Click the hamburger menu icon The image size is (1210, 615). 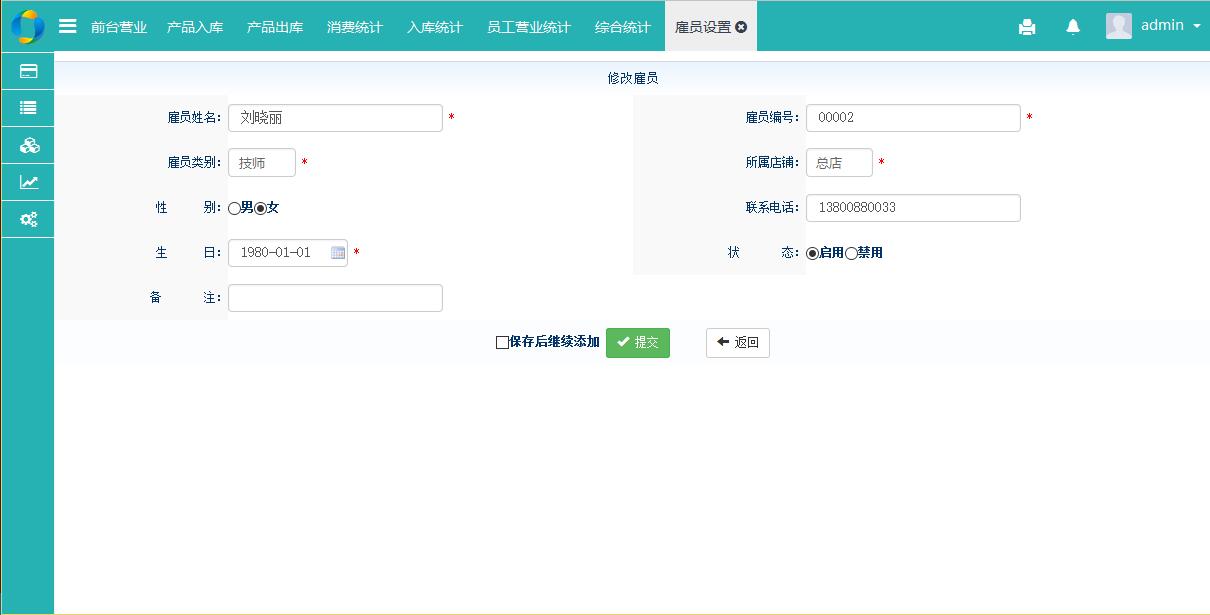click(68, 26)
